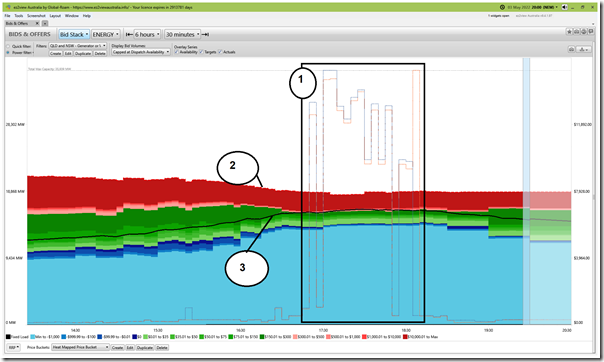Click the highlighted time cursor band in chart
This screenshot has width=604, height=362.
(526, 191)
